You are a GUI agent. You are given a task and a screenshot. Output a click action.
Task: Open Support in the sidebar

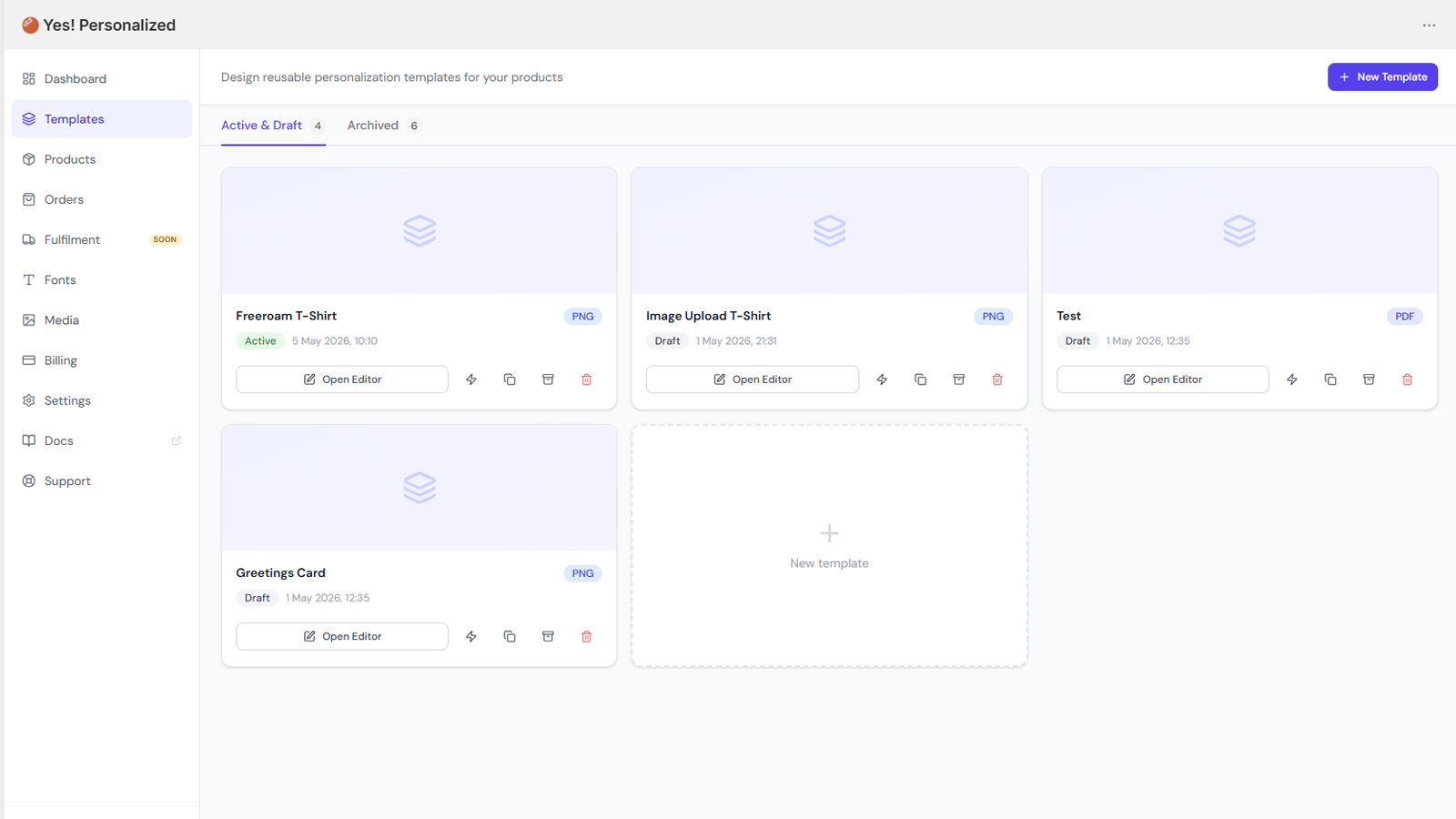(x=102, y=480)
